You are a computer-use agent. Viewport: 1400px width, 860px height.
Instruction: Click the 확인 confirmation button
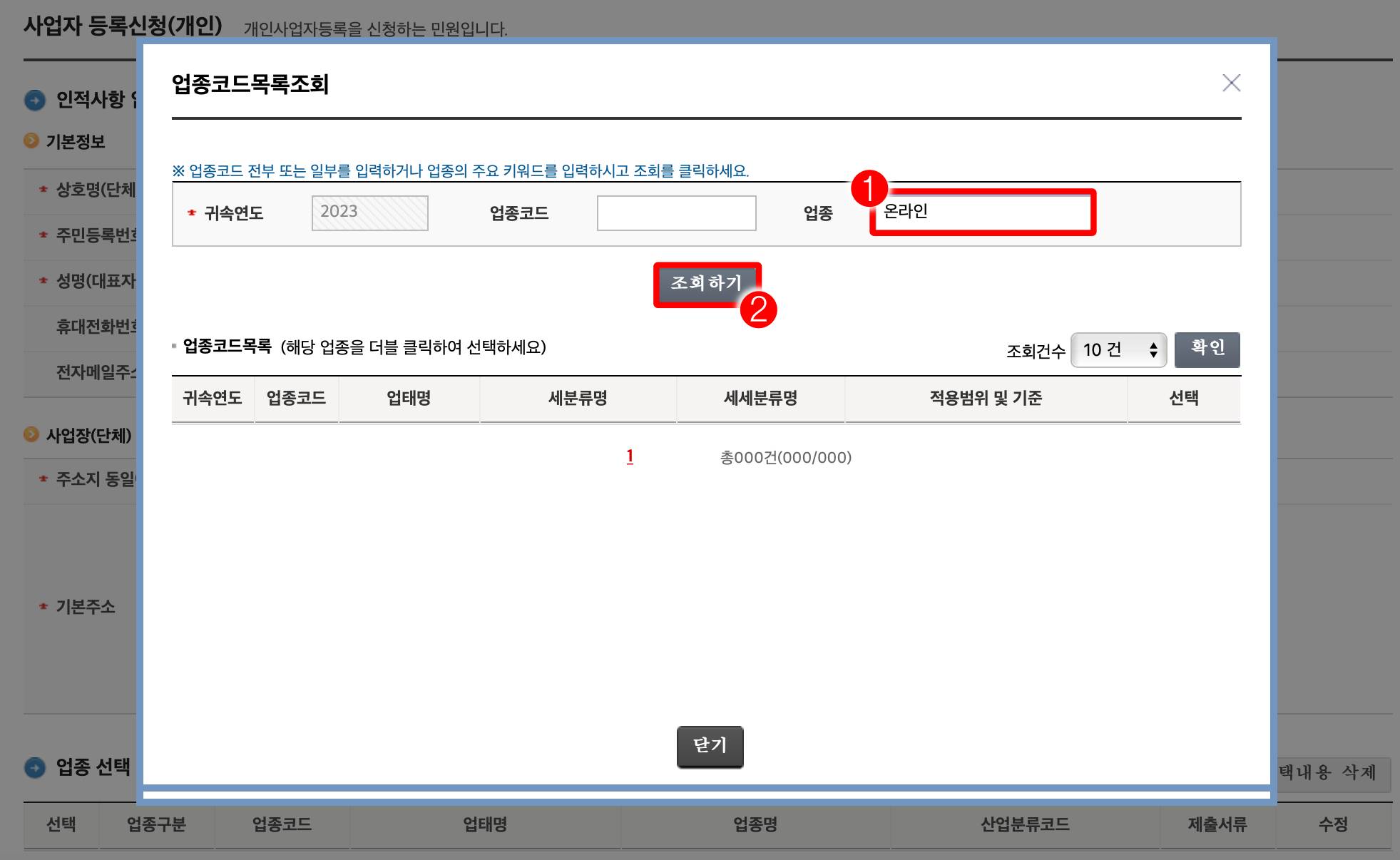point(1207,349)
